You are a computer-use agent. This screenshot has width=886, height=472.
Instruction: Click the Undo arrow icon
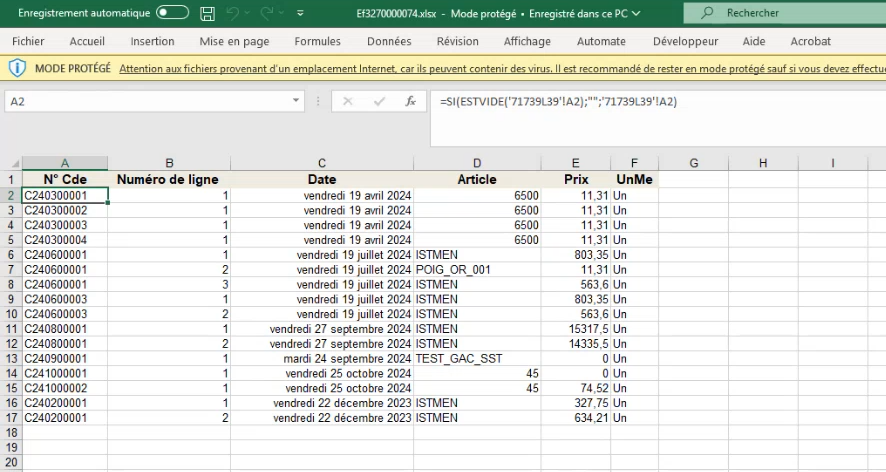[233, 14]
